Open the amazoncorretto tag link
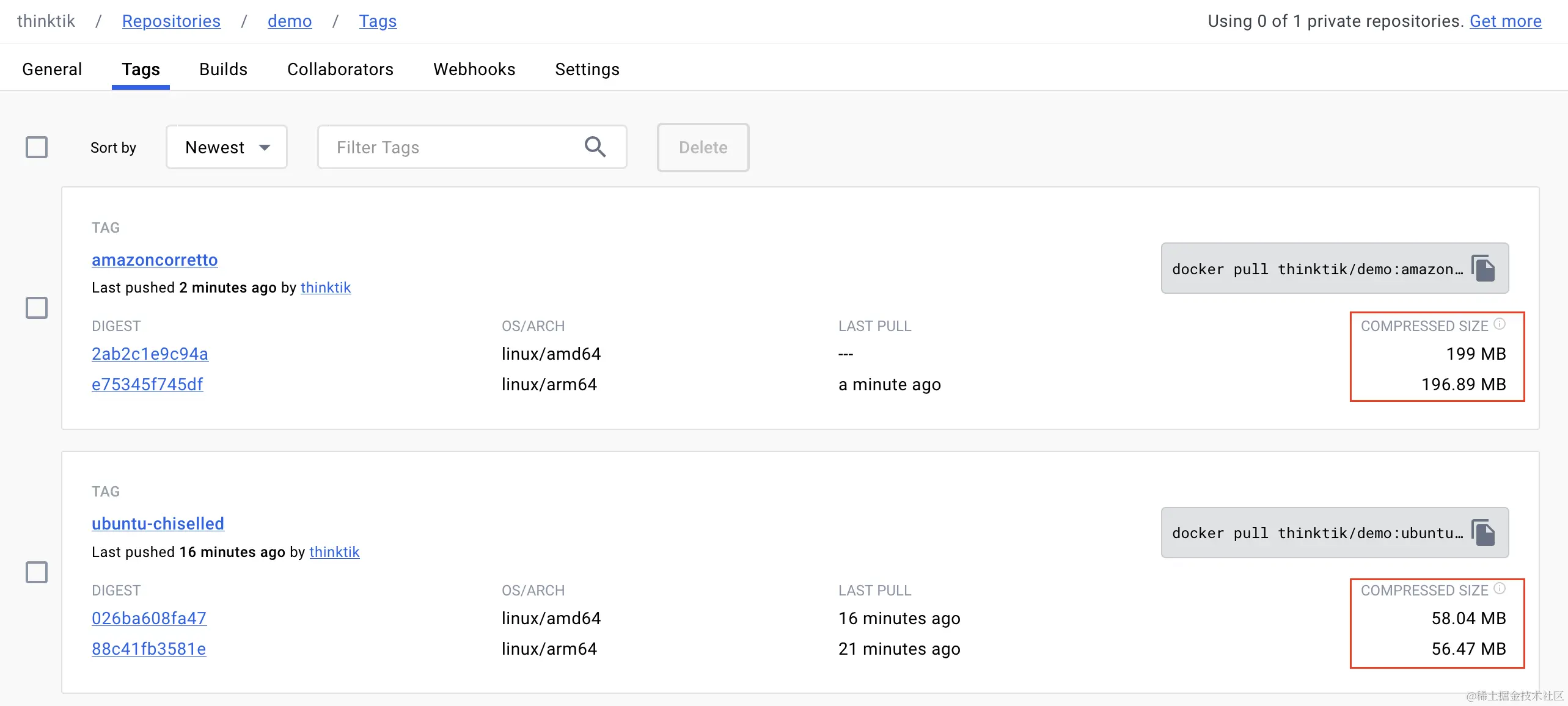Image resolution: width=1568 pixels, height=706 pixels. (x=155, y=260)
